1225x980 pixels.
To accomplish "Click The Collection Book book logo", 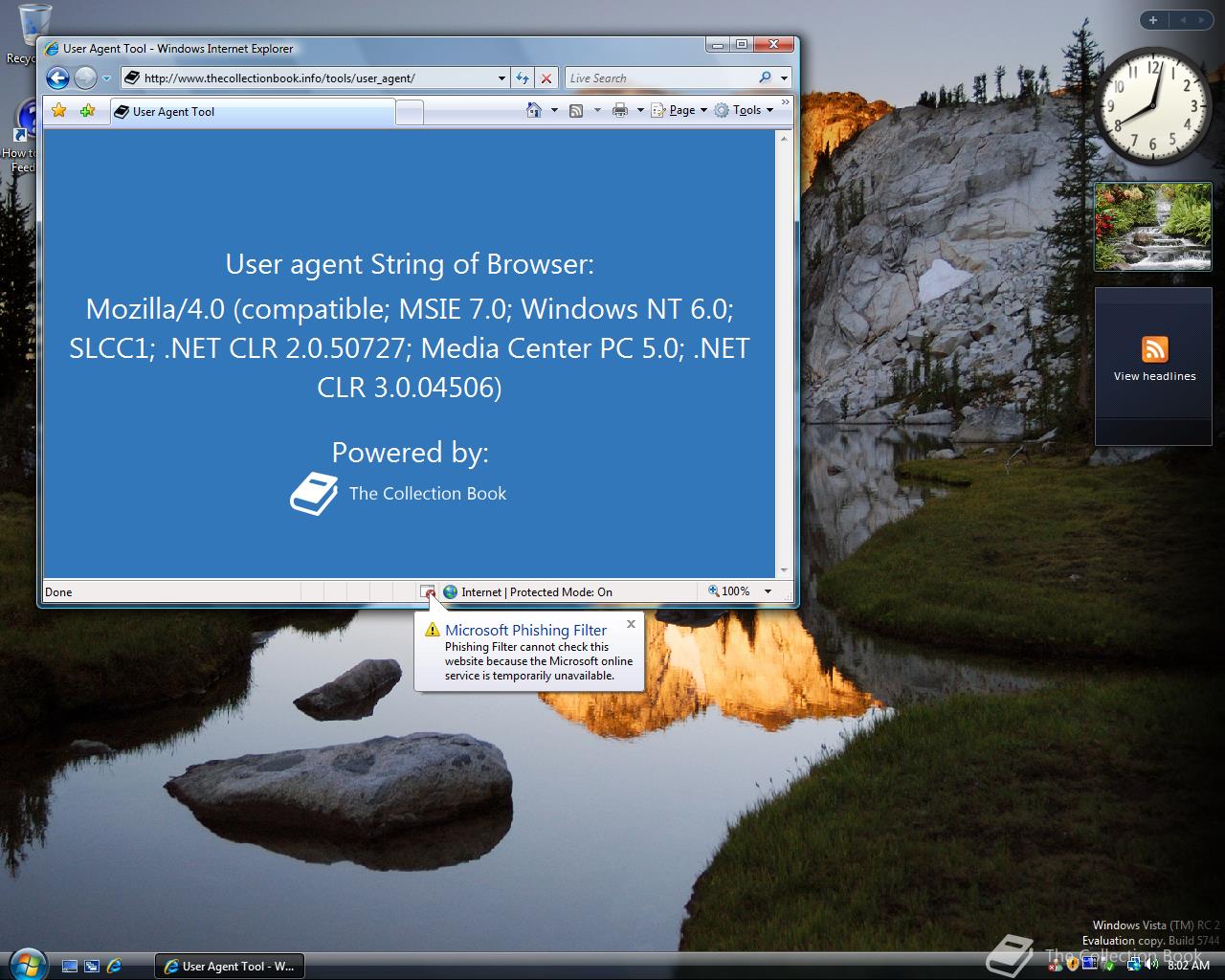I will [x=314, y=494].
